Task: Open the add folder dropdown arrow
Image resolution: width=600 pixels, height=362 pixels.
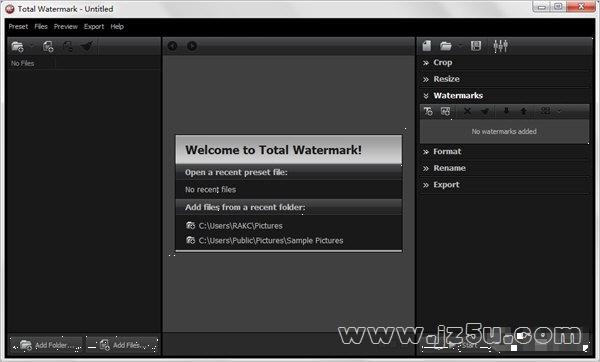Action: point(32,46)
